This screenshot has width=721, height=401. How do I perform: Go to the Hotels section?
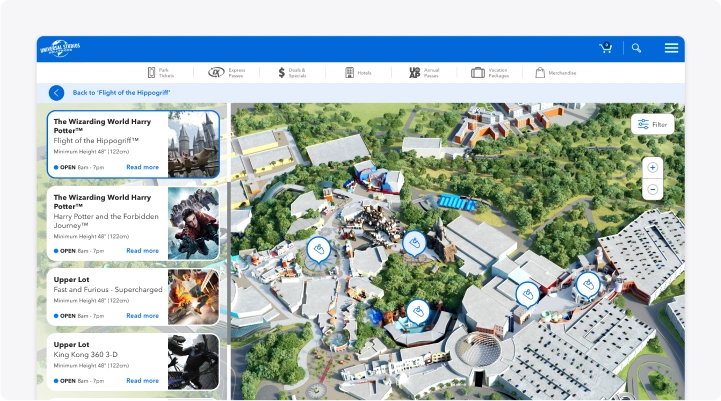click(x=357, y=73)
